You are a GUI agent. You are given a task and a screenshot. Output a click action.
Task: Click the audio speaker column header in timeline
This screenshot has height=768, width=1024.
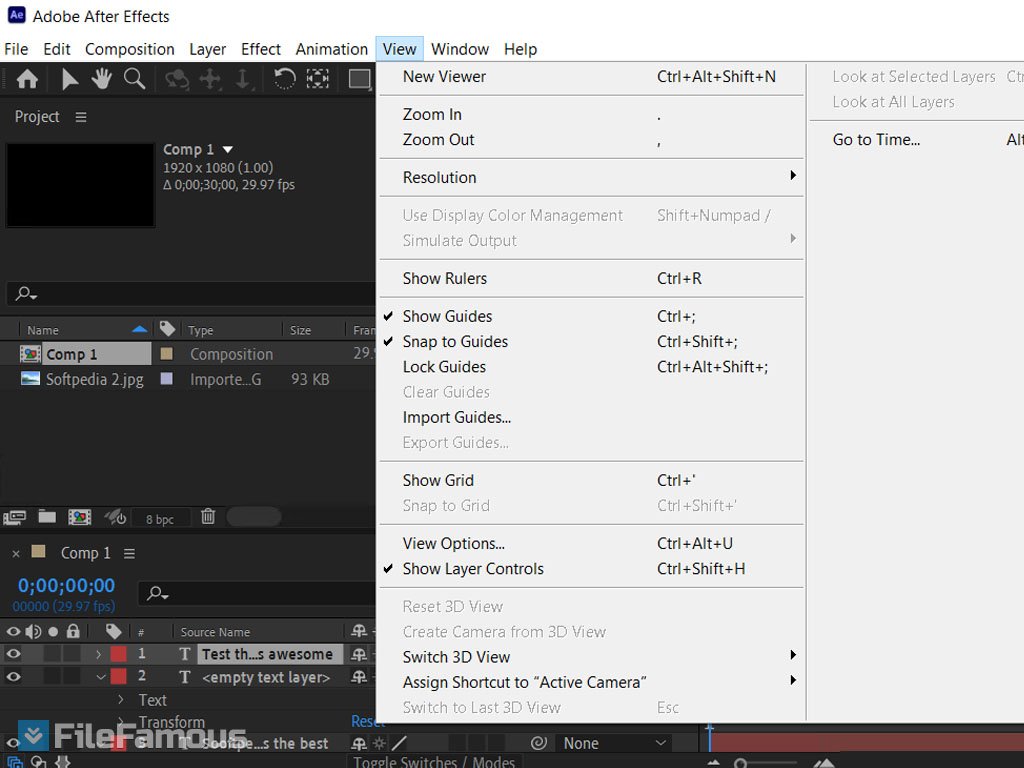tap(33, 632)
